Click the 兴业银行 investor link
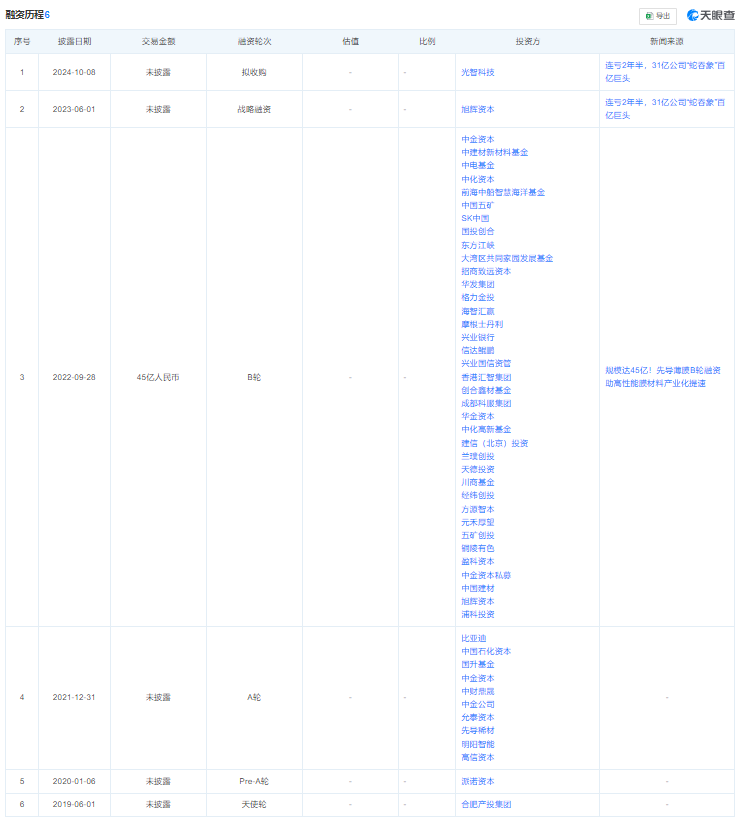 coord(477,338)
